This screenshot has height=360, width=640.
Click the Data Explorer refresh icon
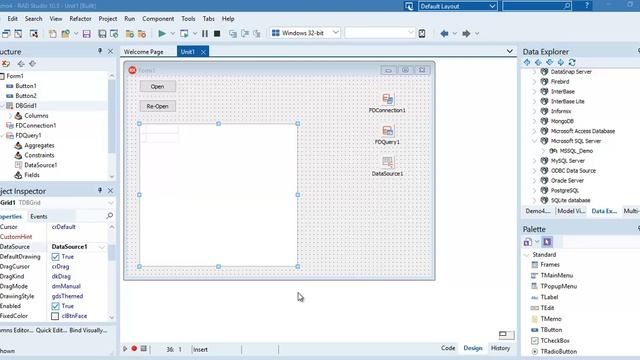[572, 62]
